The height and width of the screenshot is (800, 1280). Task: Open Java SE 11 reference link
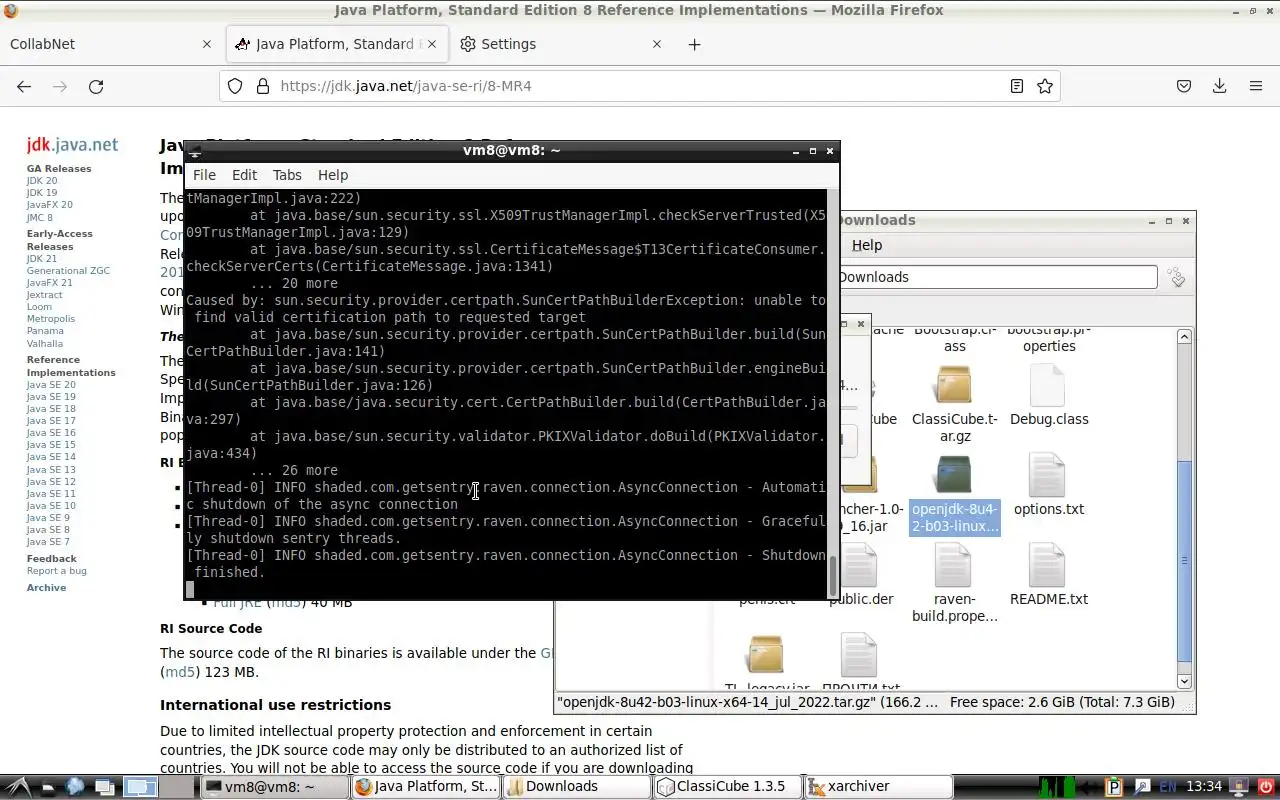(x=51, y=494)
